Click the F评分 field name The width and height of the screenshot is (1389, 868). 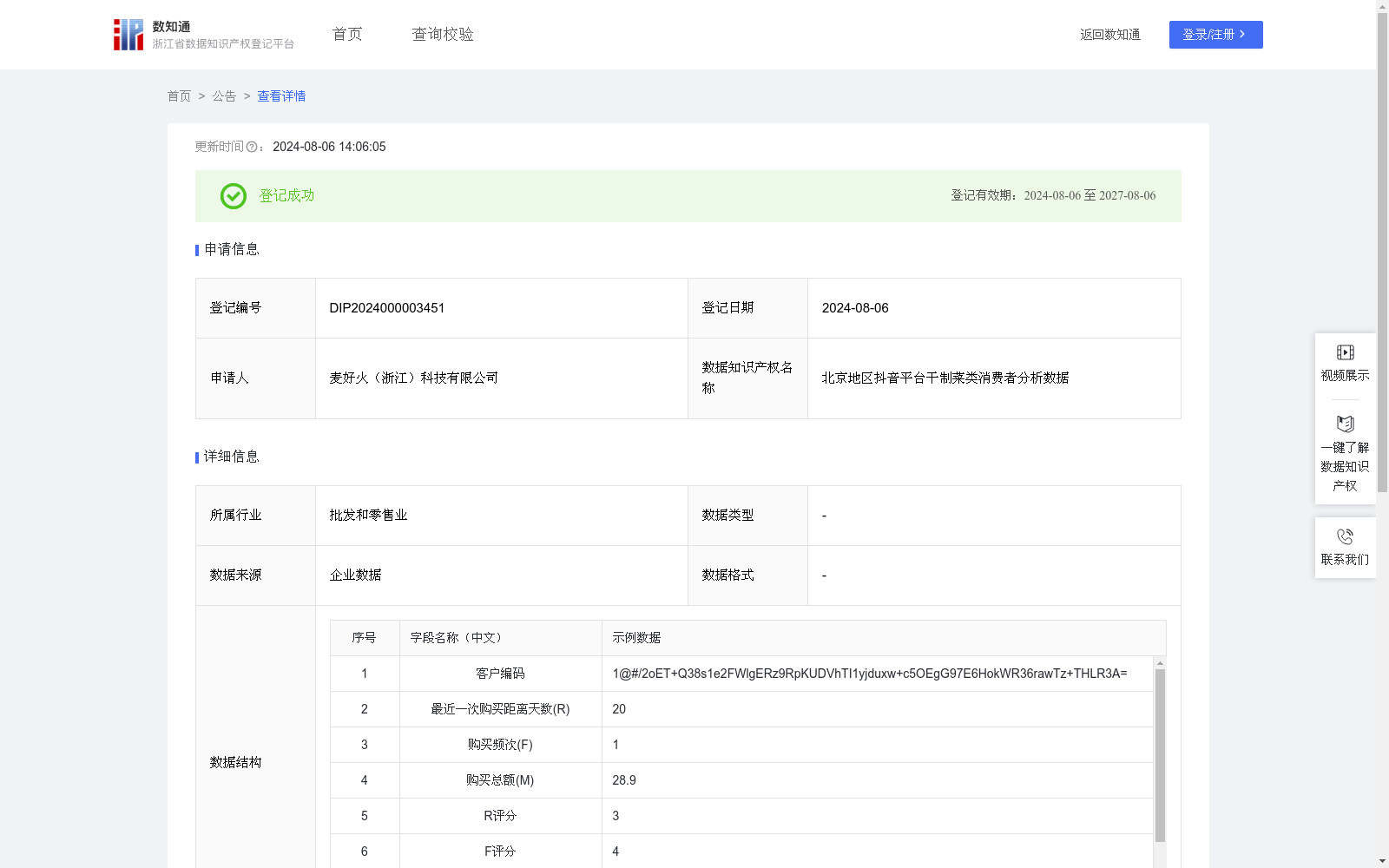click(500, 852)
